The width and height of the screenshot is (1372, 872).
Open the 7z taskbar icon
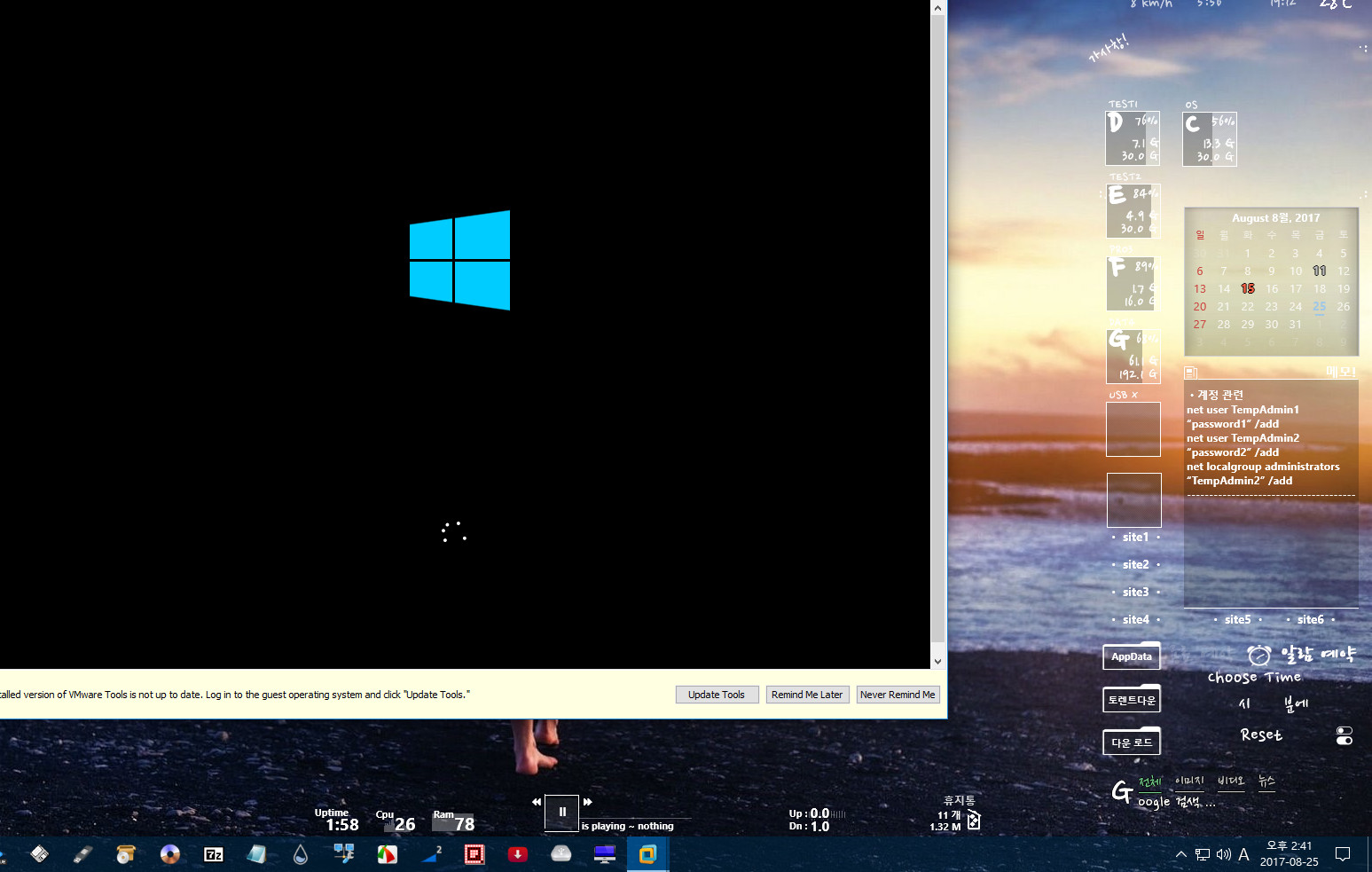[214, 854]
